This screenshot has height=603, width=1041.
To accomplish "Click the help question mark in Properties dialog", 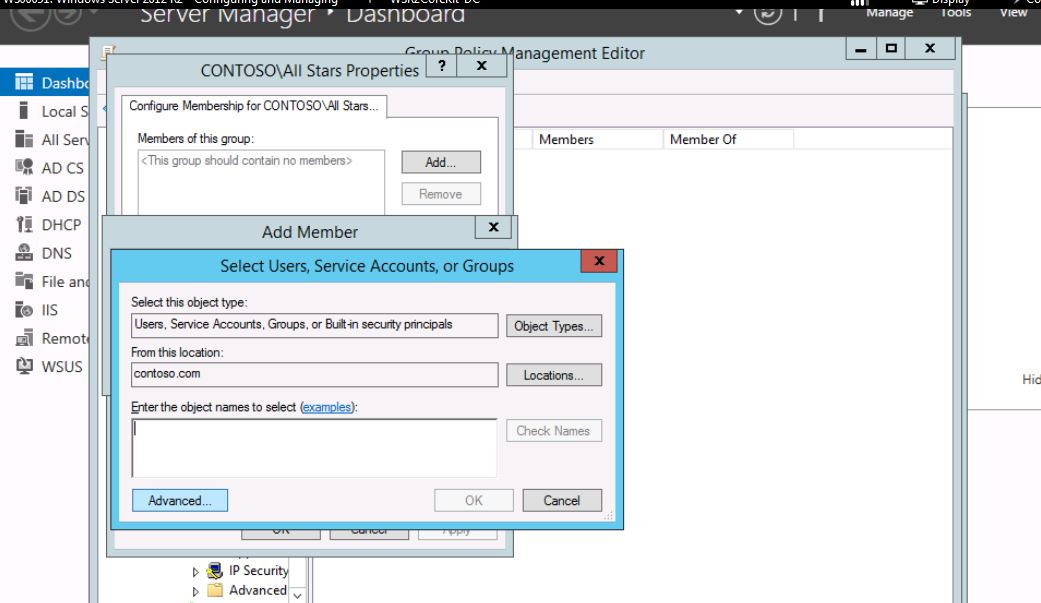I will (x=441, y=66).
